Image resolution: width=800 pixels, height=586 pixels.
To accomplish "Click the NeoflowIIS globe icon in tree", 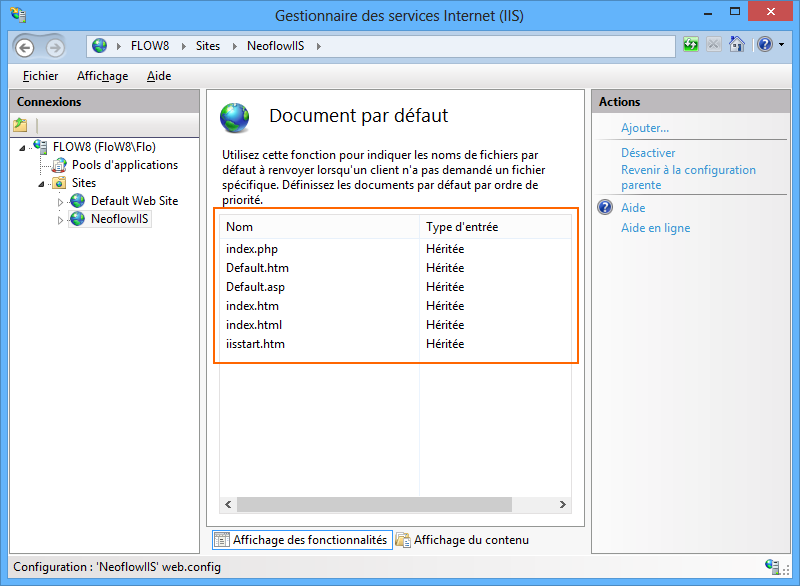I will pos(78,219).
